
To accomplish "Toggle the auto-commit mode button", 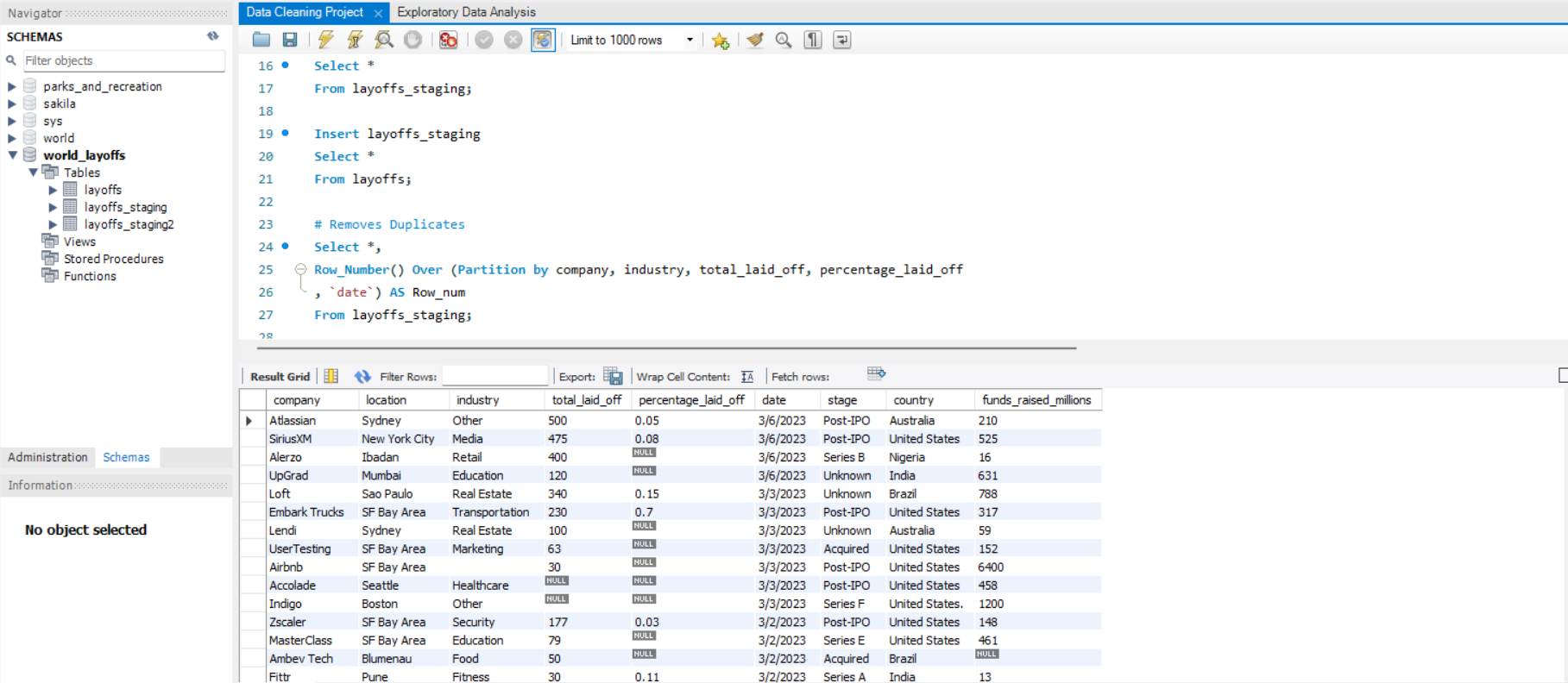I will coord(543,40).
